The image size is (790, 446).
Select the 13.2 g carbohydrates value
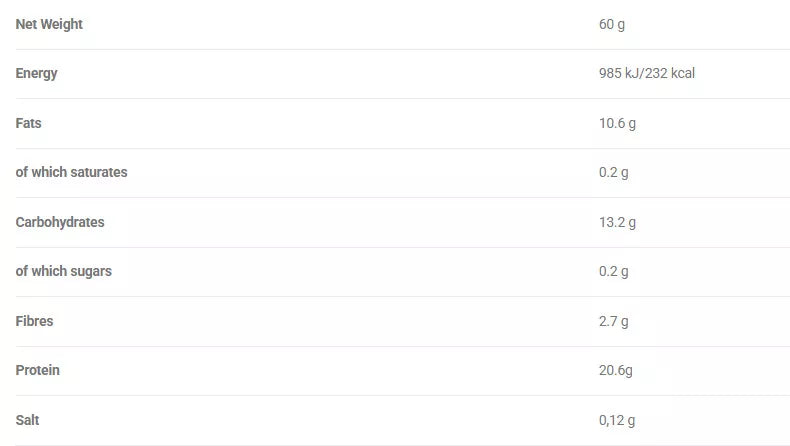point(617,222)
